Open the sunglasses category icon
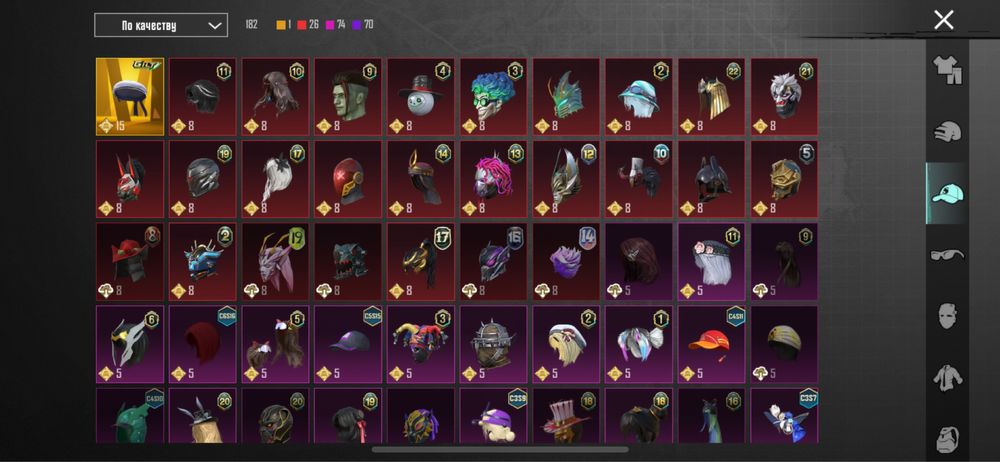Viewport: 1000px width, 462px height. pyautogui.click(x=947, y=255)
